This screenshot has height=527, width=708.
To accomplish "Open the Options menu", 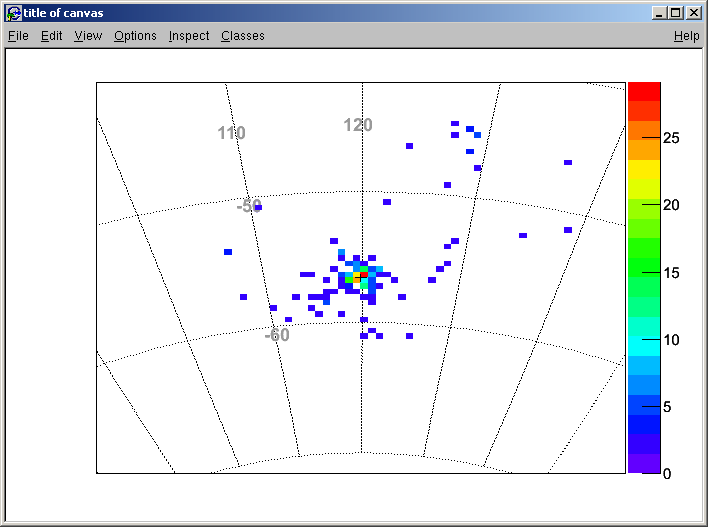I will coord(135,36).
